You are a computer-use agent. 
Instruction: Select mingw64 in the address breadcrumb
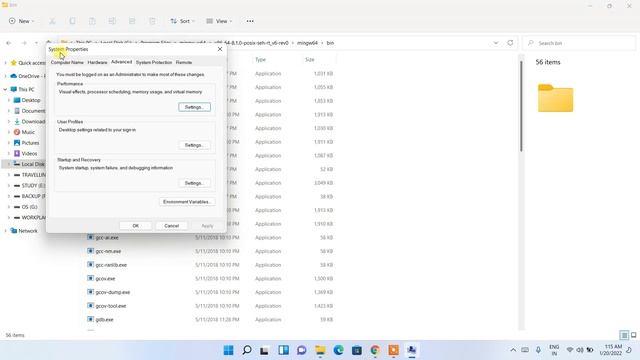(307, 43)
